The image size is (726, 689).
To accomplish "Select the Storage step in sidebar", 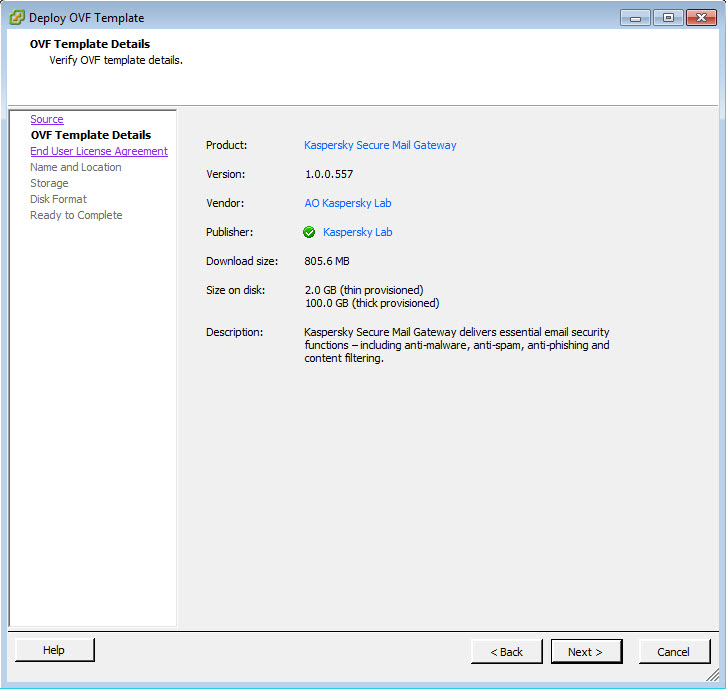I will point(50,183).
